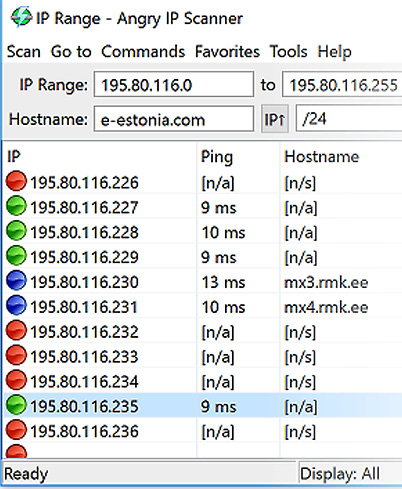Click the Angry IP Scanner app icon in title bar
Image resolution: width=402 pixels, height=489 pixels.
tap(21, 17)
